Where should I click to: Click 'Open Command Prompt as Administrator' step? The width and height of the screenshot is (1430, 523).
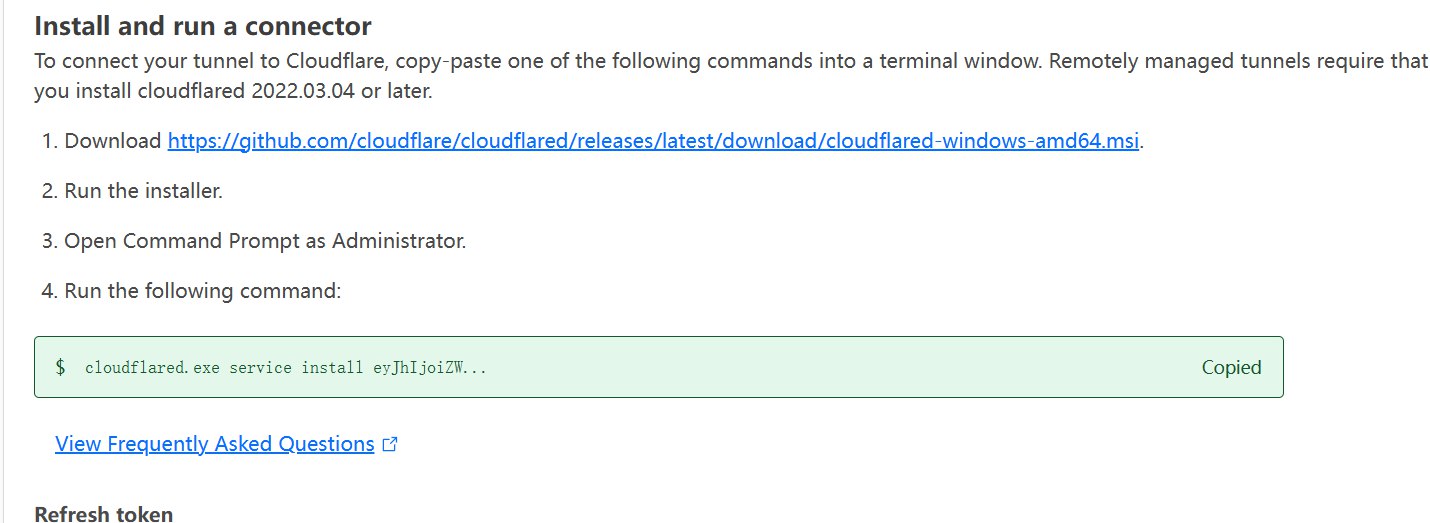265,241
